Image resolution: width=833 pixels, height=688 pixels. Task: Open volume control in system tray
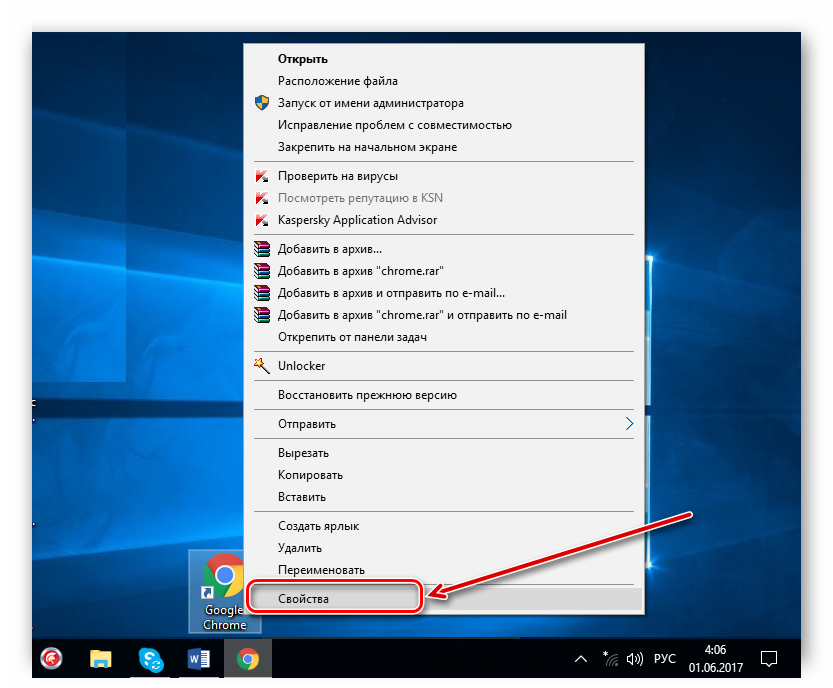(634, 659)
